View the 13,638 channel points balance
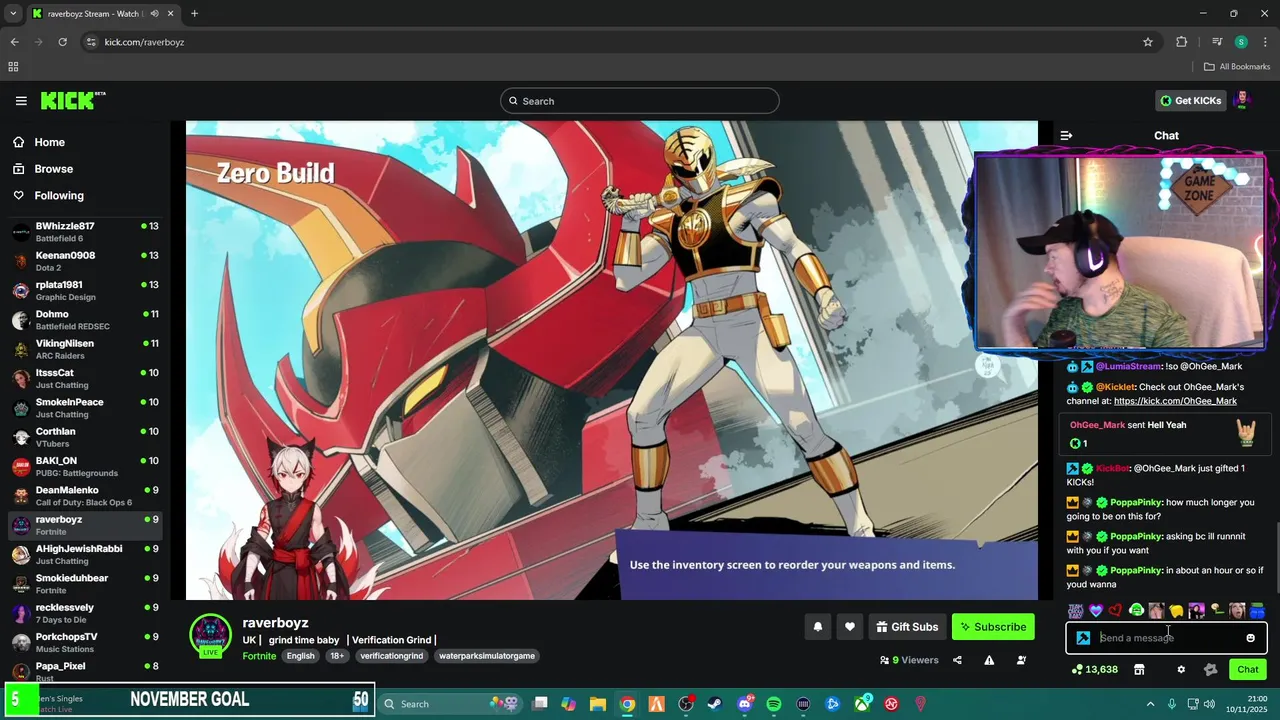This screenshot has width=1280, height=720. pyautogui.click(x=1095, y=670)
